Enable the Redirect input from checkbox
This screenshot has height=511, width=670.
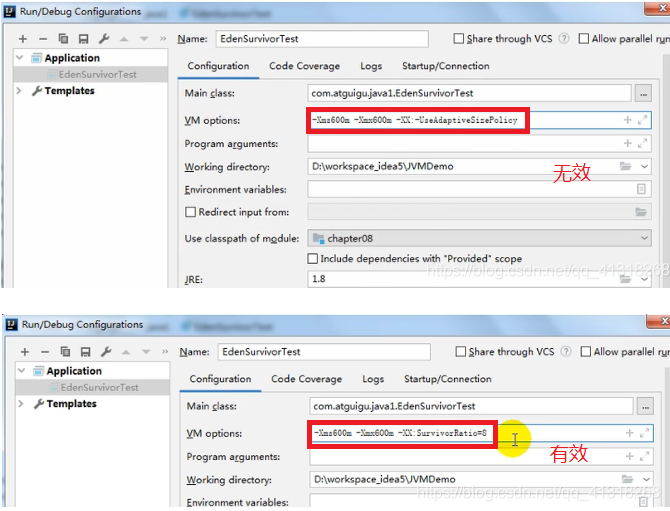pos(190,212)
